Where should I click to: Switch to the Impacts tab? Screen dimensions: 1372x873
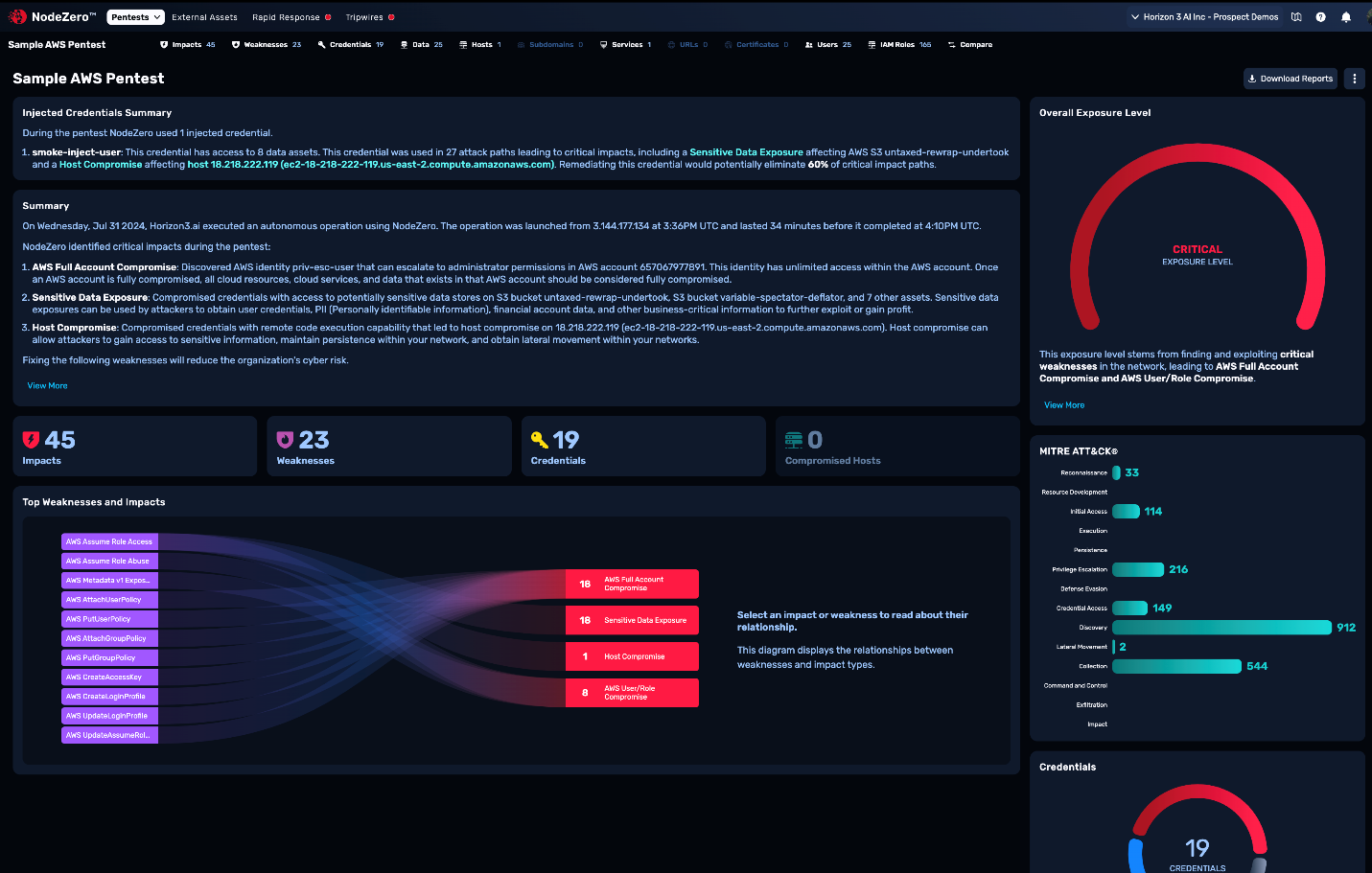pos(188,45)
